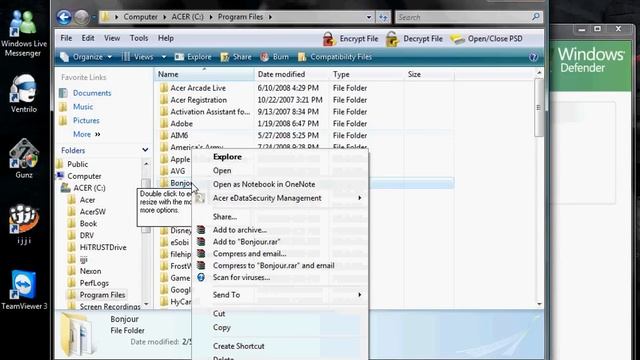The image size is (640, 360).
Task: Select Open as Notebook in OneNote
Action: (x=264, y=184)
